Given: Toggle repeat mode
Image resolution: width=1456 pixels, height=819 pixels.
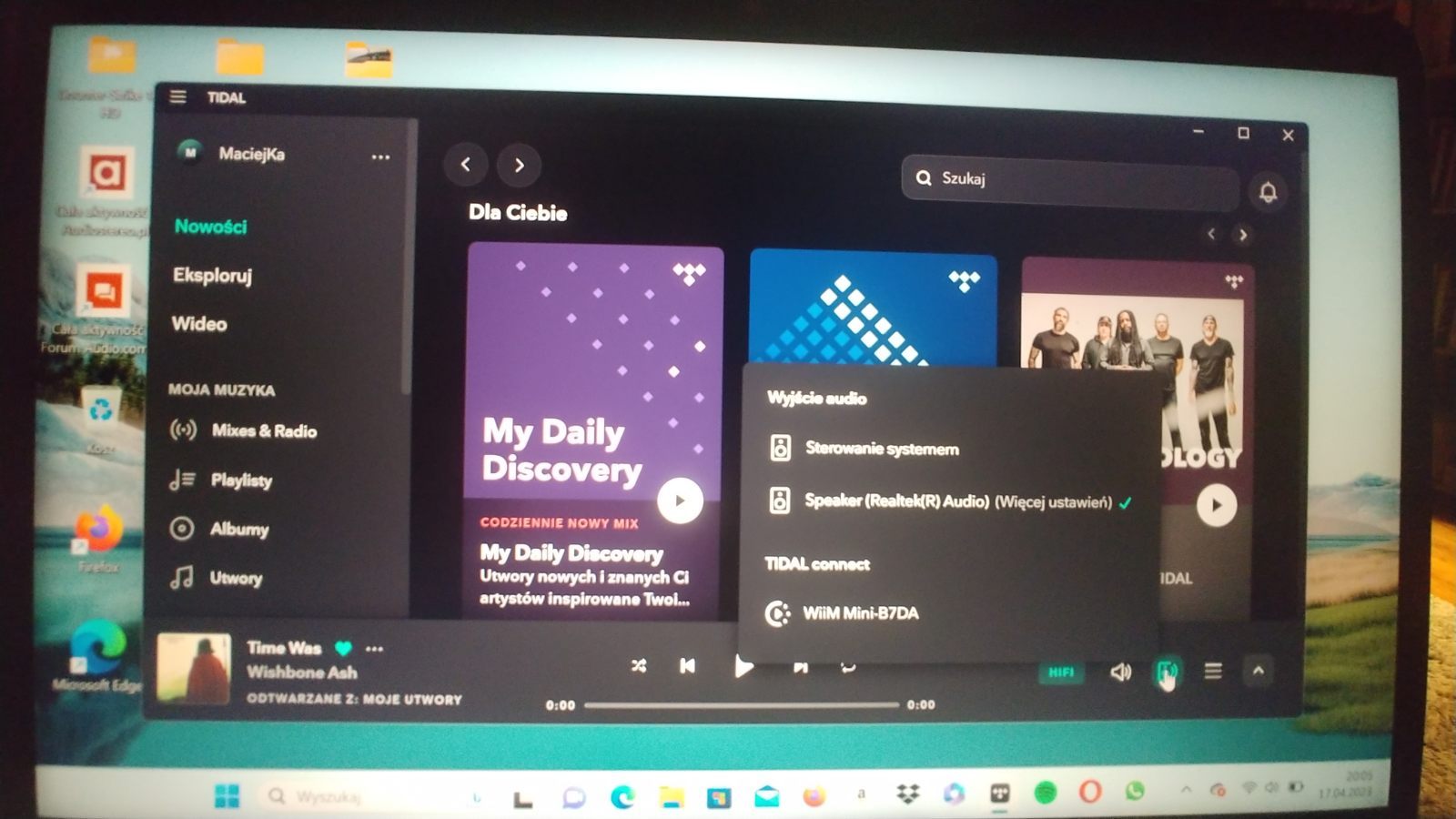Looking at the screenshot, I should (x=848, y=668).
